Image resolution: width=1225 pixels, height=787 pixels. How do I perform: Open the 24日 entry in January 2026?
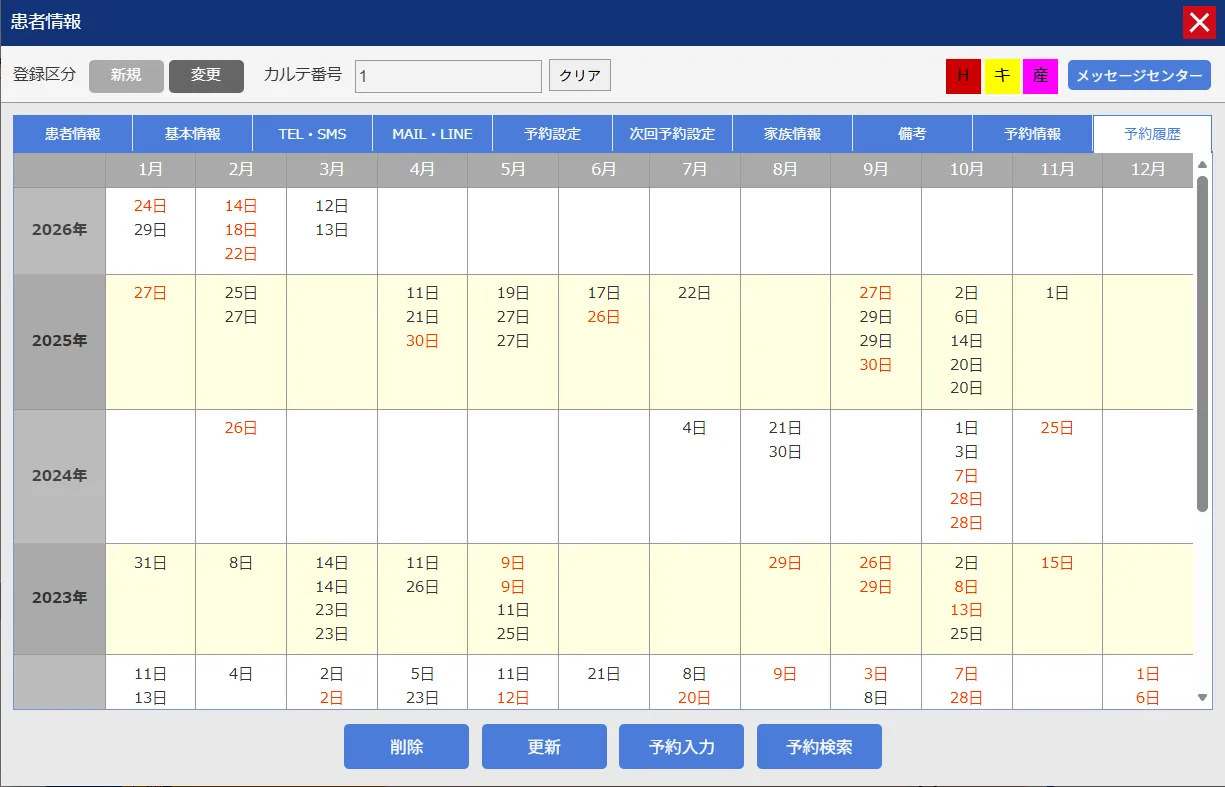pos(150,206)
